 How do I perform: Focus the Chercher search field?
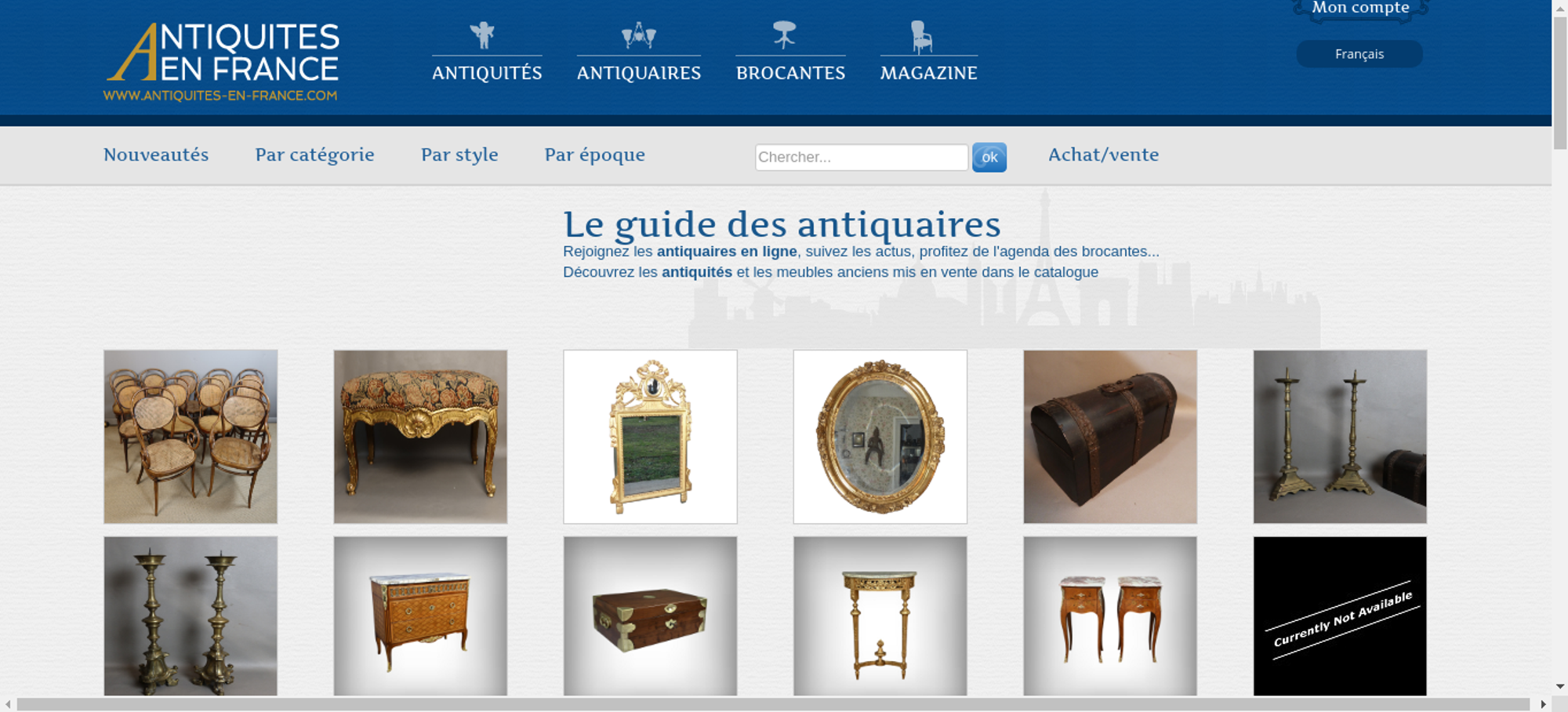(x=862, y=158)
